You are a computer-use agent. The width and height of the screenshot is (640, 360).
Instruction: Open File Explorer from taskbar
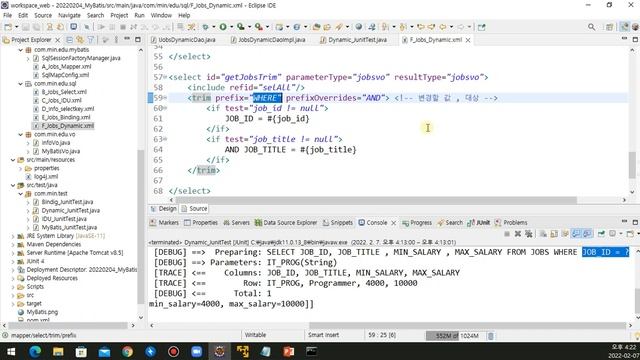(58, 351)
